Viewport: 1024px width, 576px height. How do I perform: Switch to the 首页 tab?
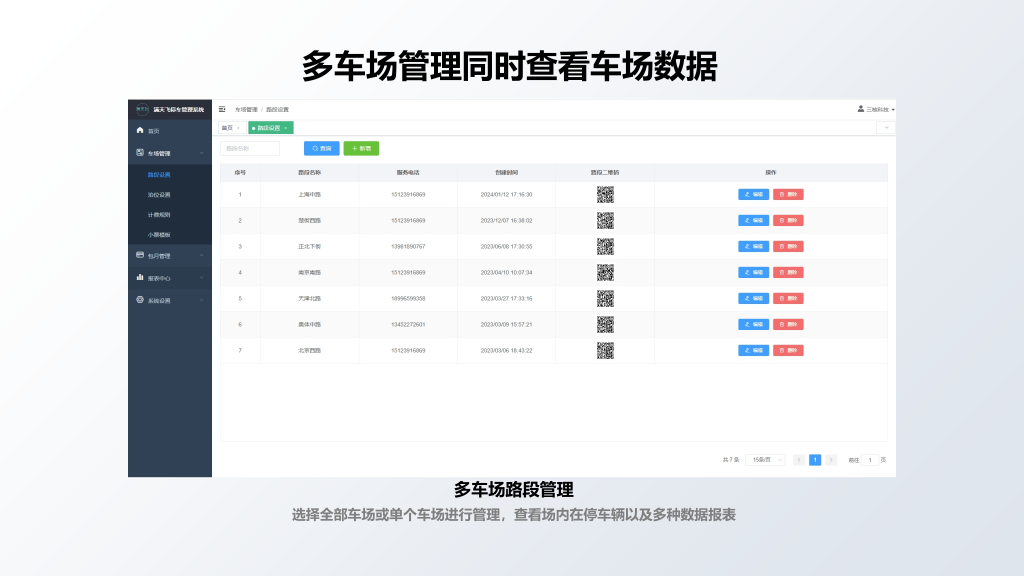pos(228,128)
